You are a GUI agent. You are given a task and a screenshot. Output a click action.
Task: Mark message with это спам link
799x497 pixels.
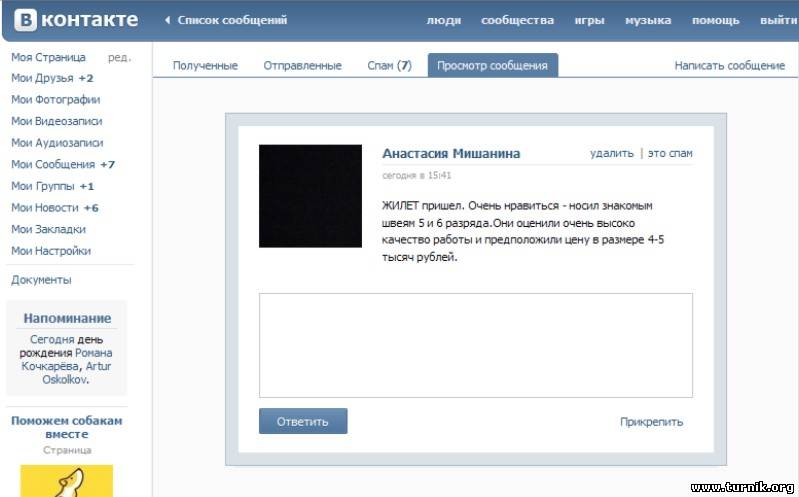point(670,154)
